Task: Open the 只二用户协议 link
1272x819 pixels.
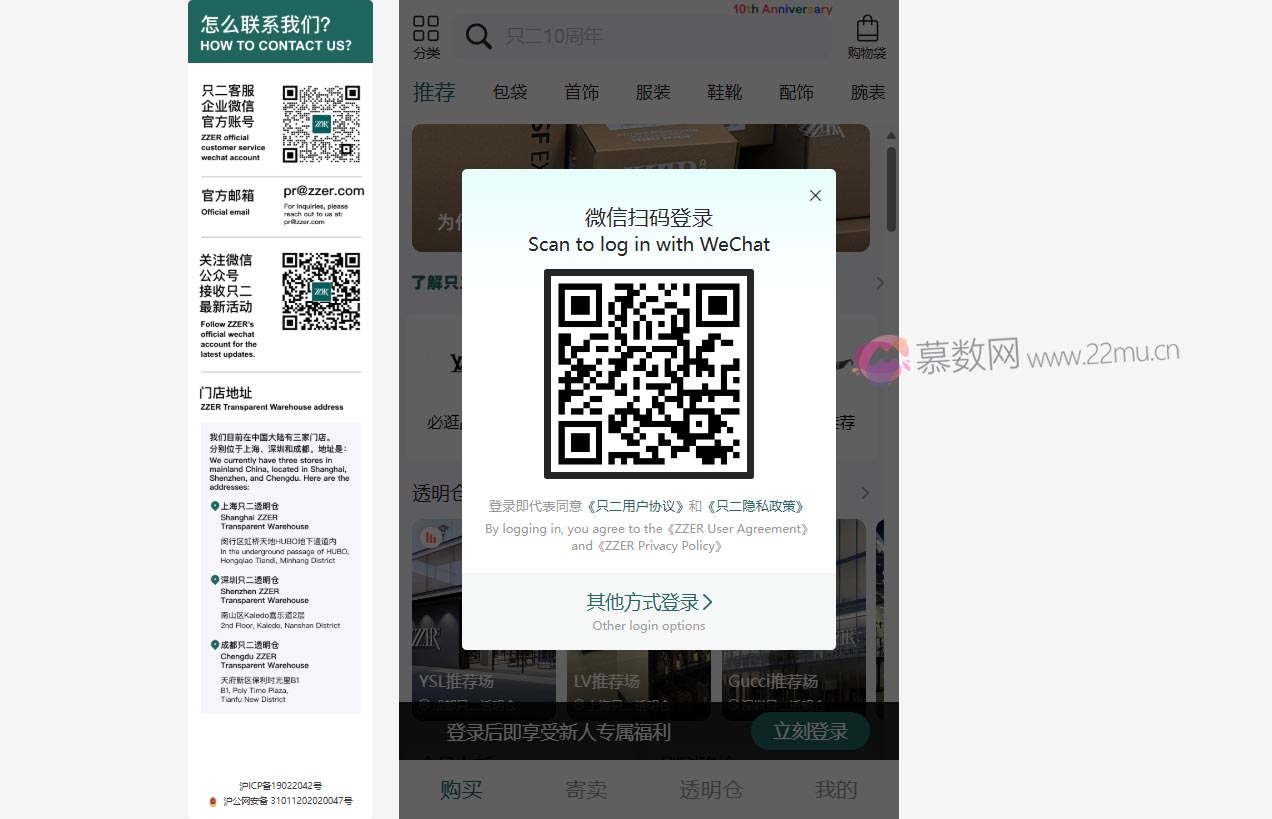Action: click(635, 506)
